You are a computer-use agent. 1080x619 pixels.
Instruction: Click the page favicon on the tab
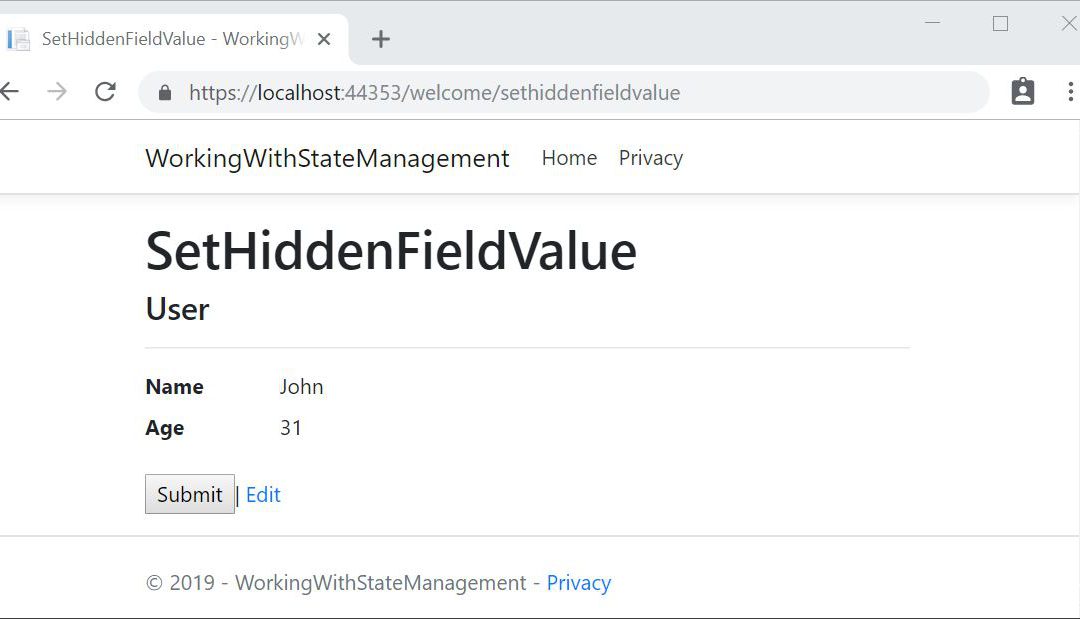click(19, 39)
